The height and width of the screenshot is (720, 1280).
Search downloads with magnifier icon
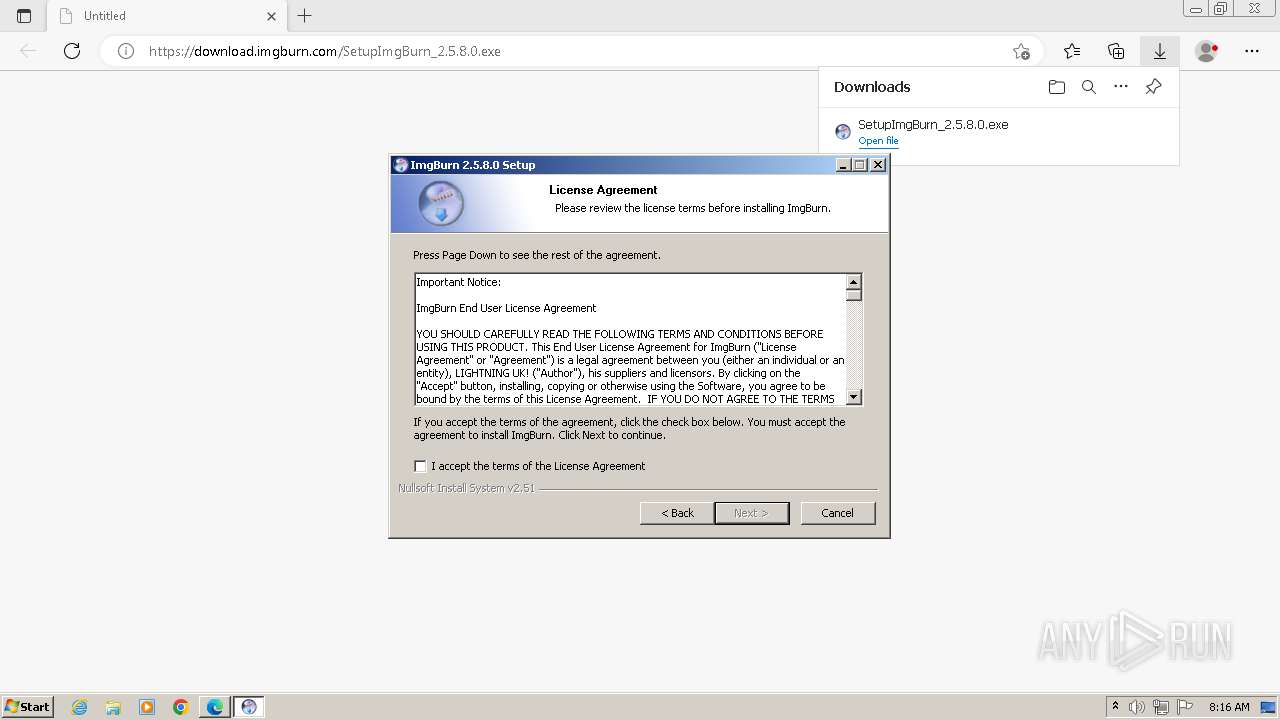pos(1089,87)
